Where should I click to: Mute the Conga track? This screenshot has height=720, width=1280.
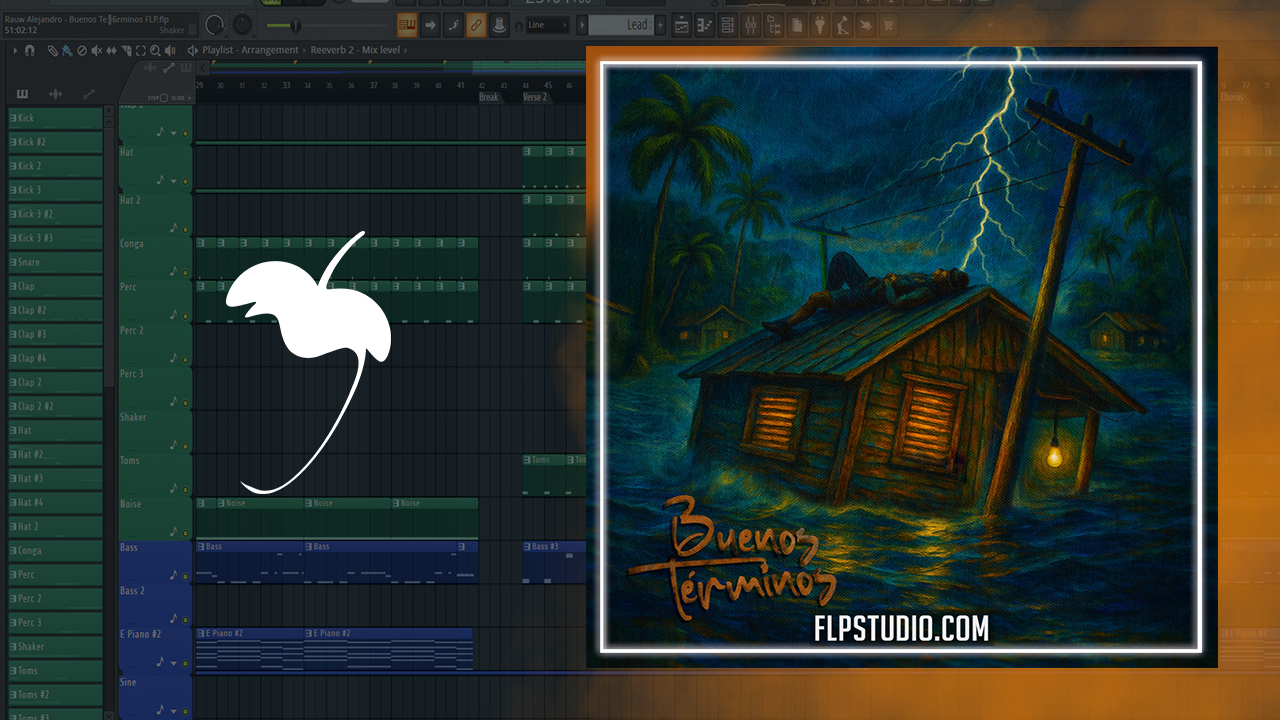(185, 272)
